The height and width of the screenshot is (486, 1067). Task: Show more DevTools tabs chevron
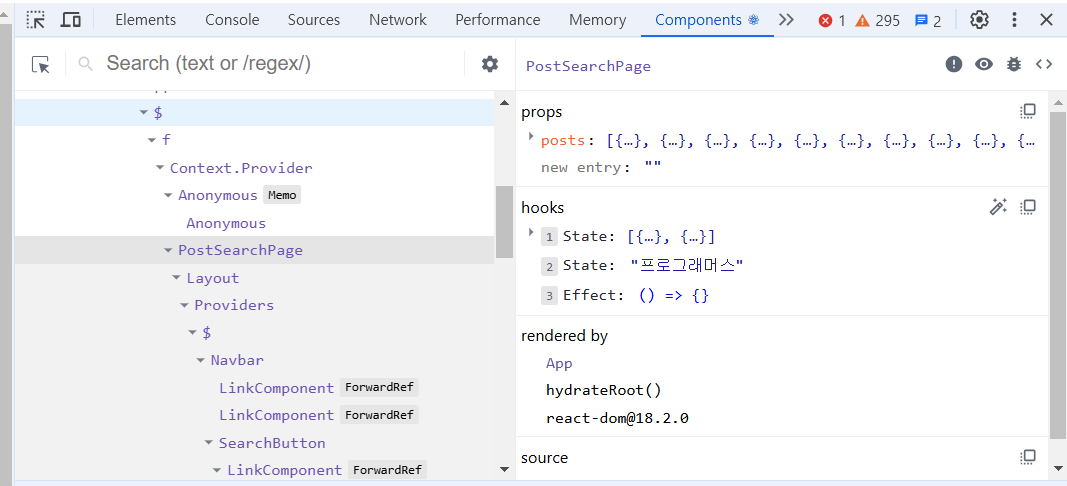click(786, 20)
